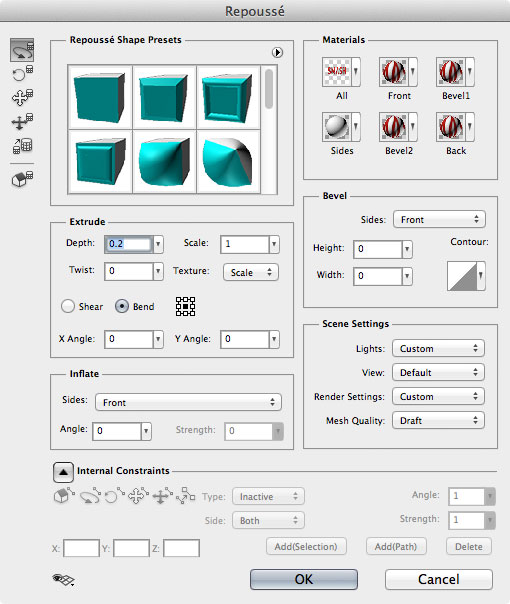Open the Texture Scale popup menu
Screen dimensions: 510x604
tap(251, 272)
